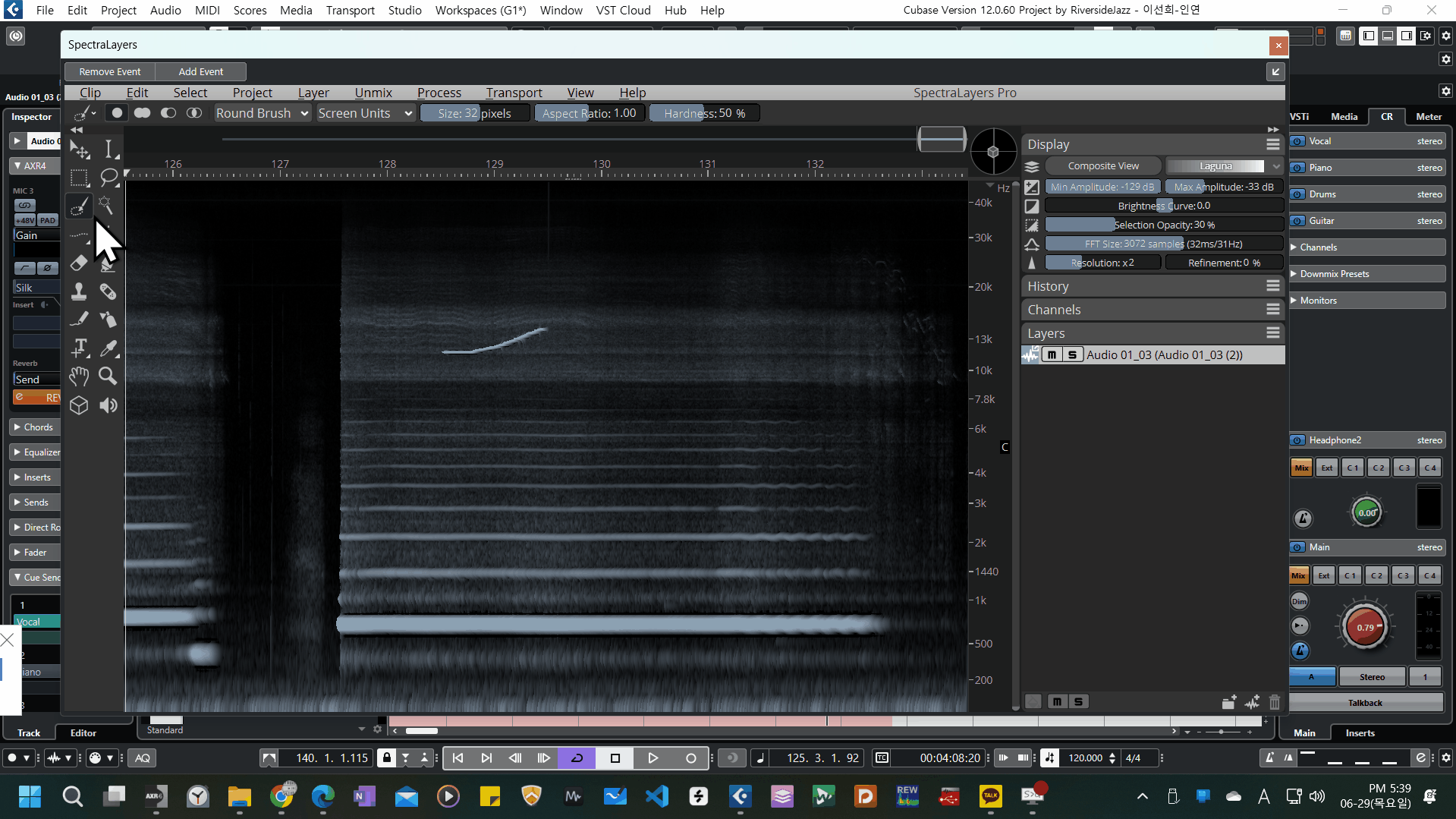Choose the Hand pan tool
The image size is (1456, 819).
79,376
